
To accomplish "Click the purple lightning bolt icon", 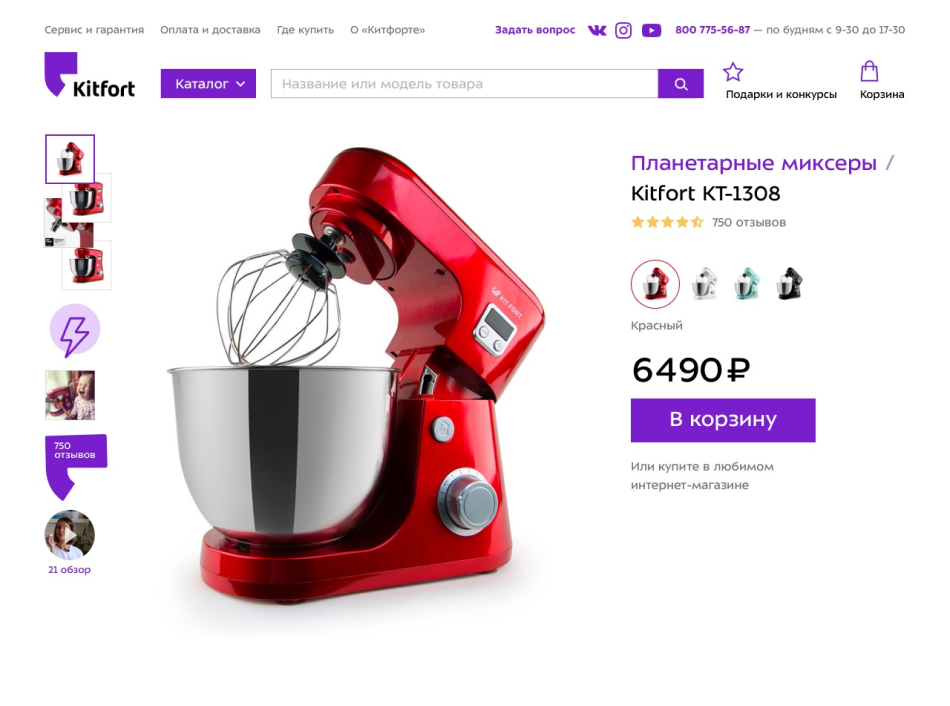I will (75, 331).
